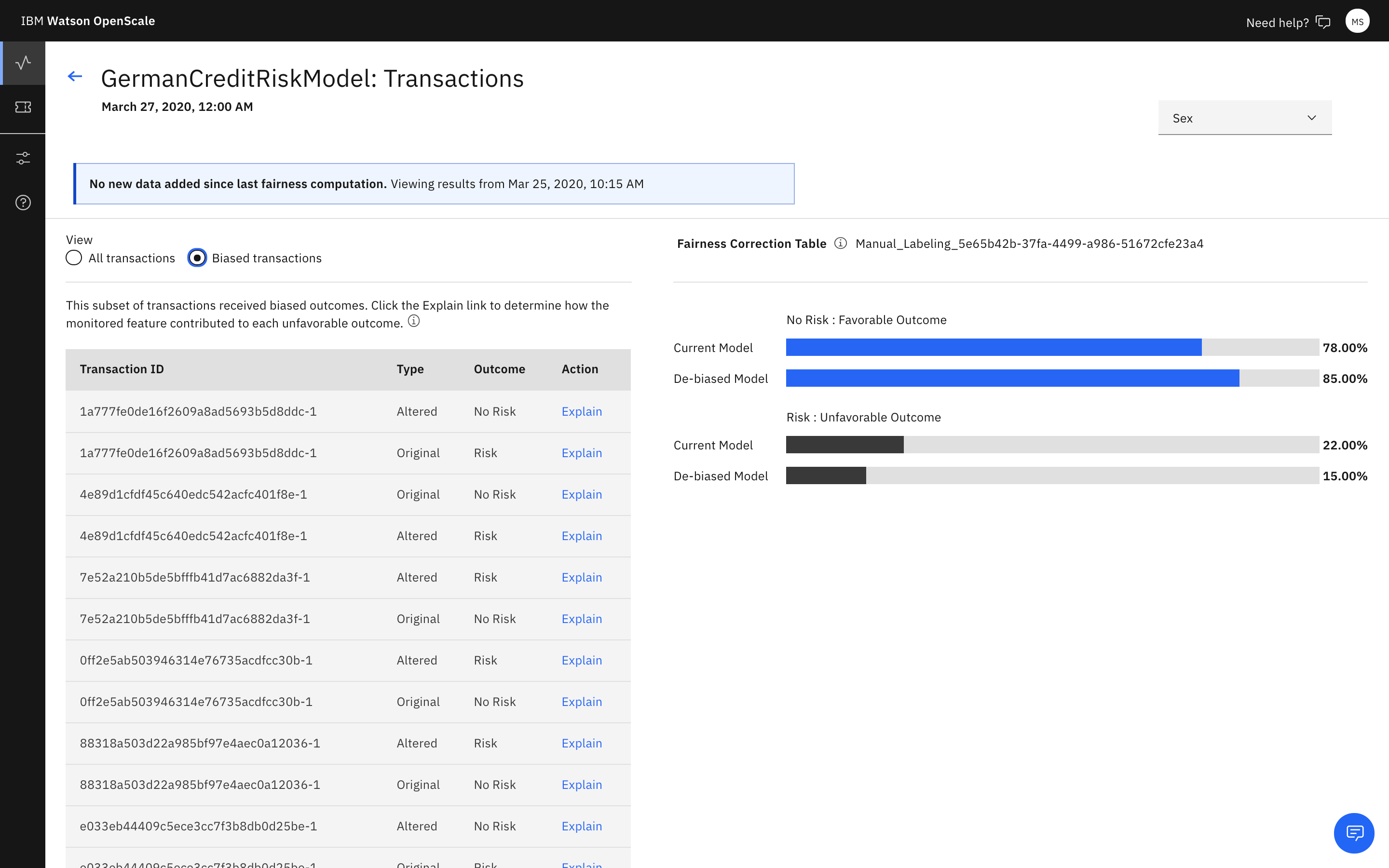Open the floating chat support button
Image resolution: width=1389 pixels, height=868 pixels.
coord(1354,832)
